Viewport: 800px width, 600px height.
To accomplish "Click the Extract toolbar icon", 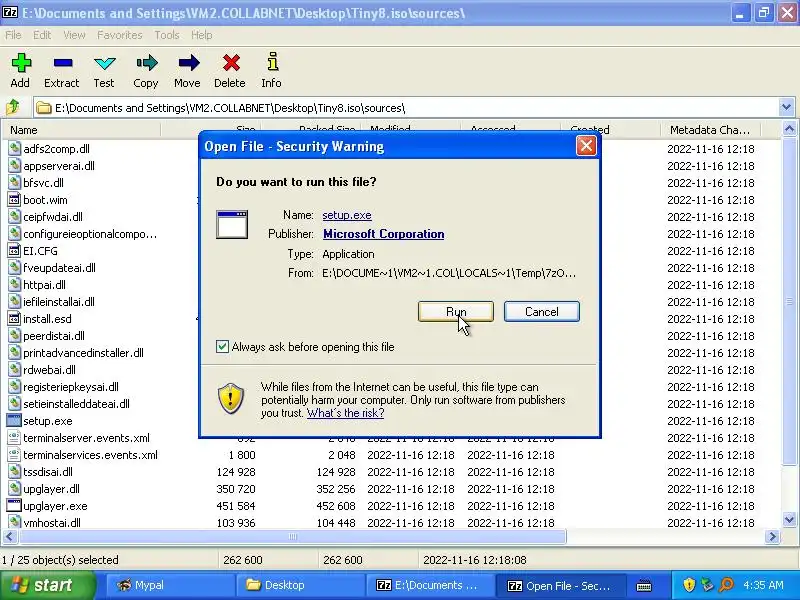I will click(x=63, y=63).
